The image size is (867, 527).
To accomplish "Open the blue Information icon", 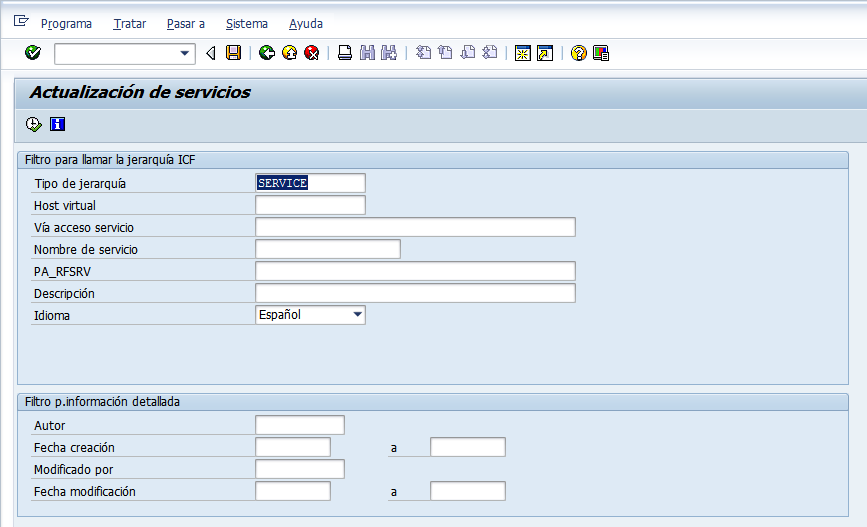I will pyautogui.click(x=57, y=124).
